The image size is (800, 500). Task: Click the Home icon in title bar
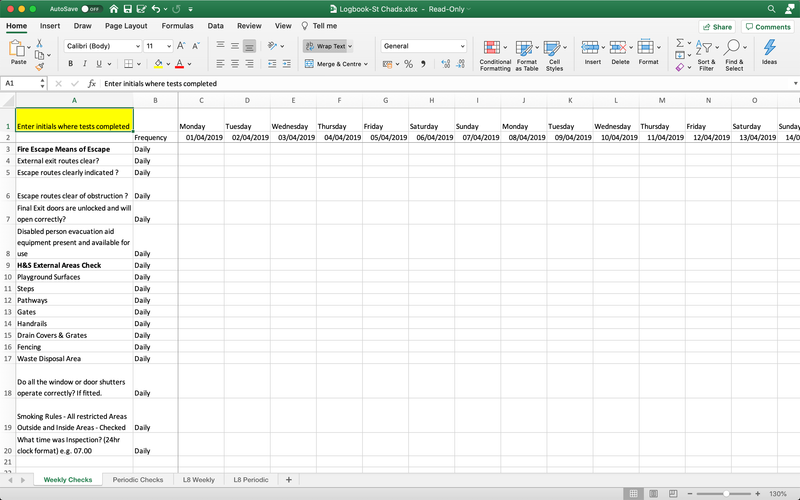coord(114,9)
